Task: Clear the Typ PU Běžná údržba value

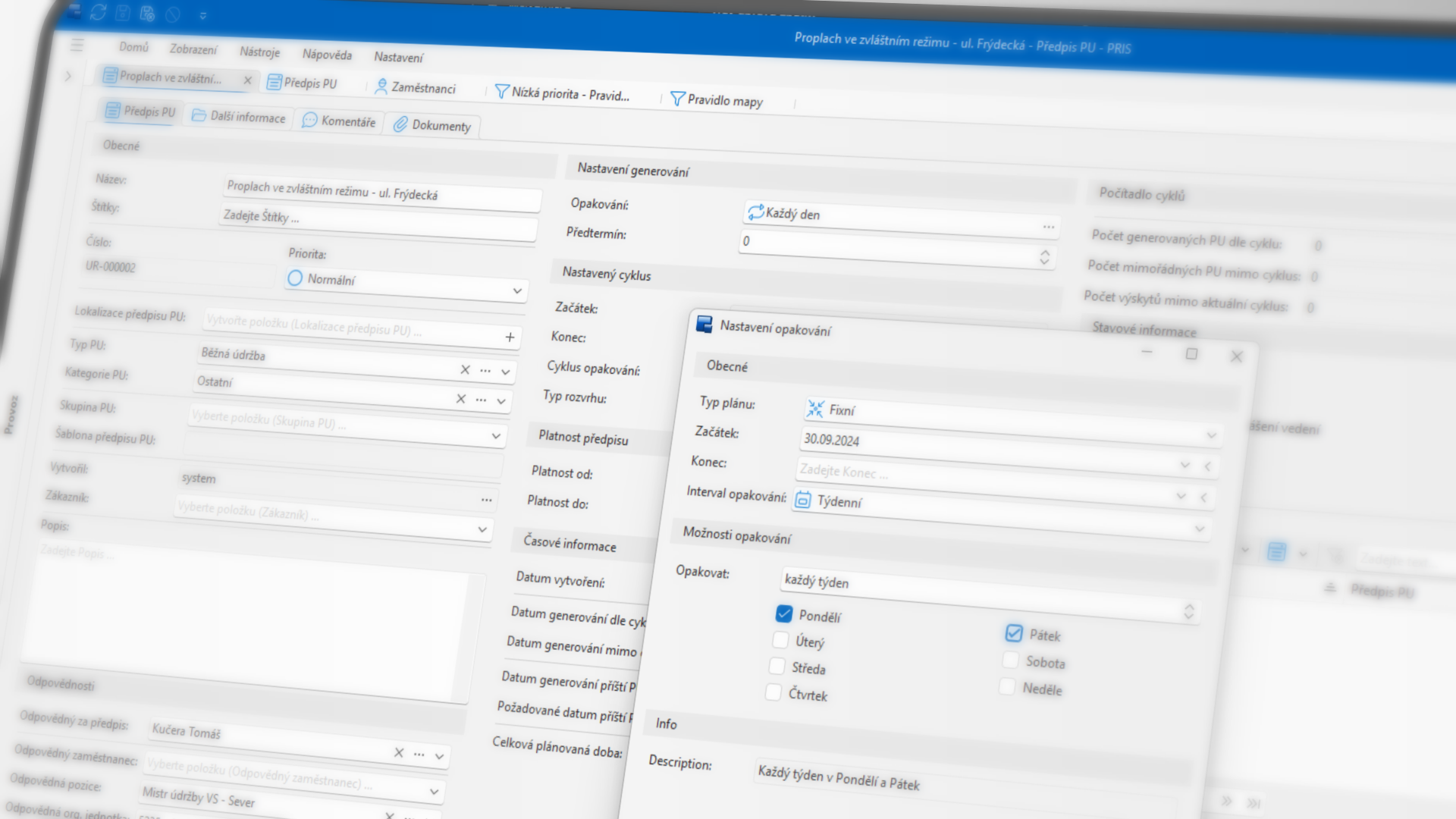Action: click(x=465, y=369)
